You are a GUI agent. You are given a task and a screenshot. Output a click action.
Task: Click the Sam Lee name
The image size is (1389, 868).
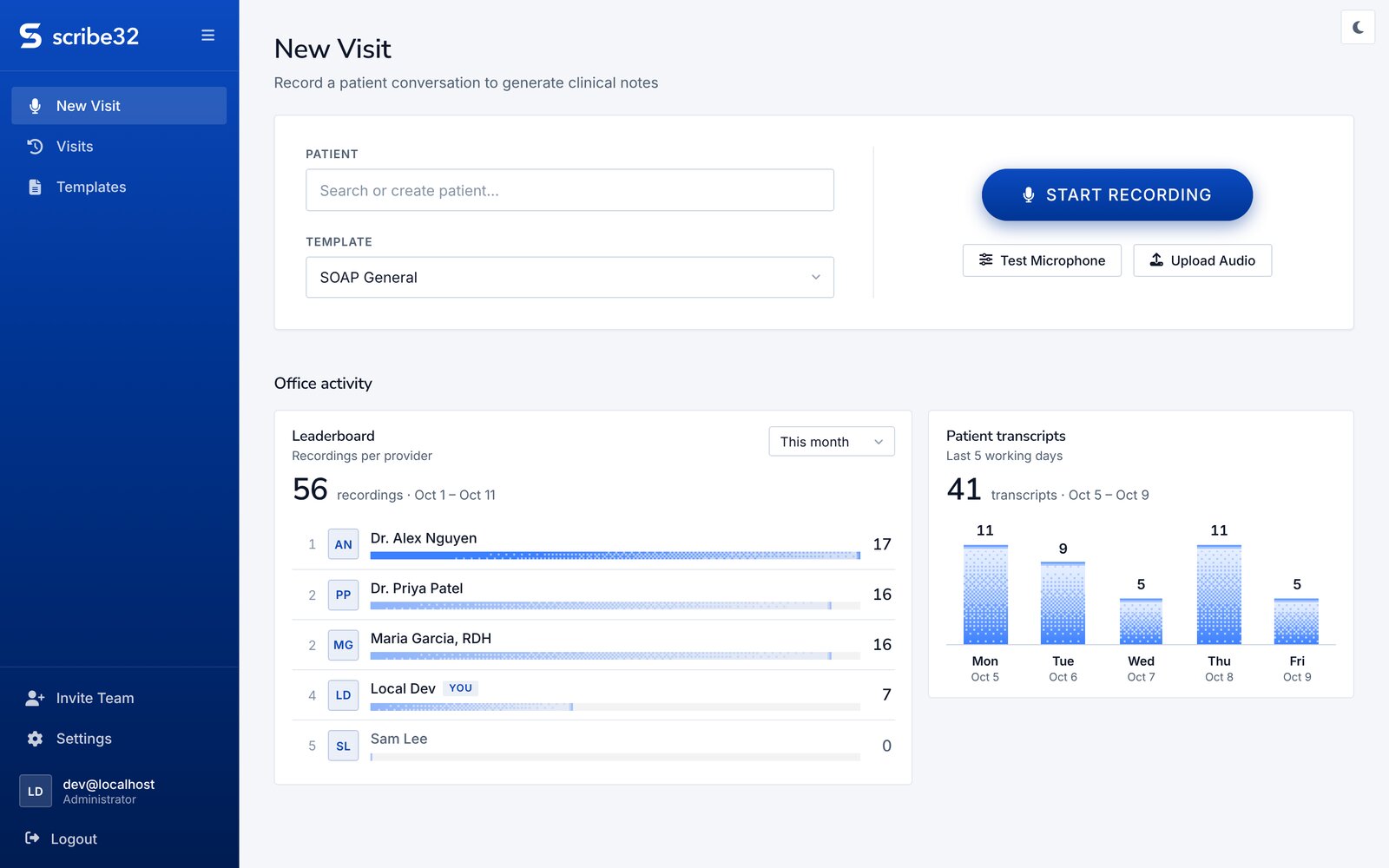pos(398,739)
